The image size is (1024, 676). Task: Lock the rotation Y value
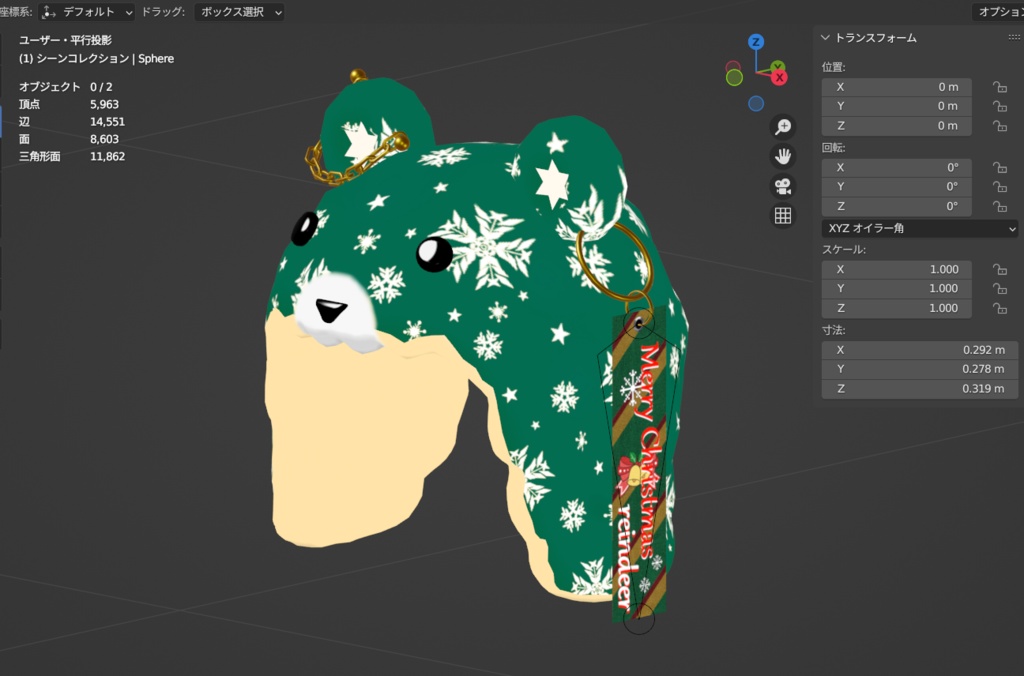(1000, 187)
